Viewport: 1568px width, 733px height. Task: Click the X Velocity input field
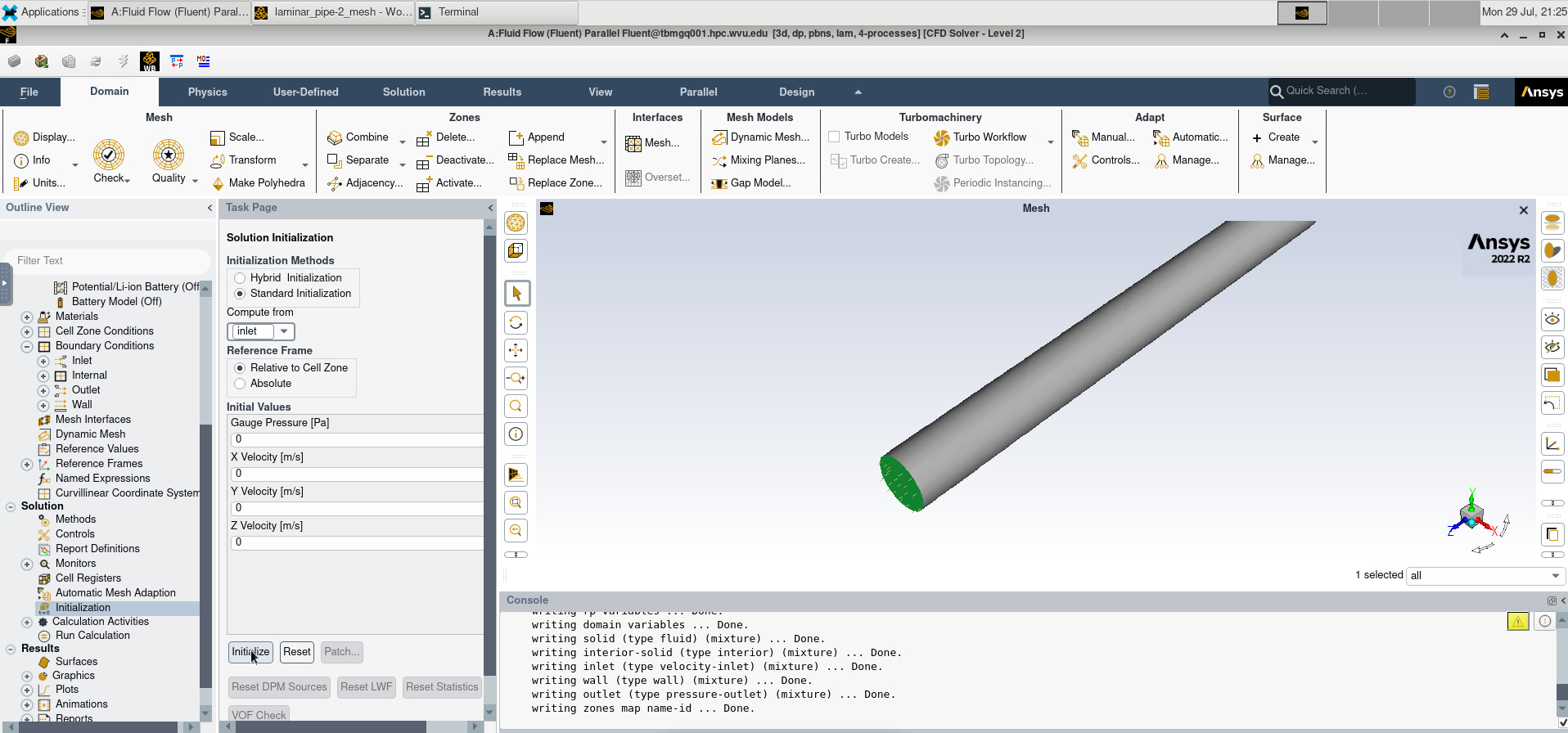tap(357, 474)
